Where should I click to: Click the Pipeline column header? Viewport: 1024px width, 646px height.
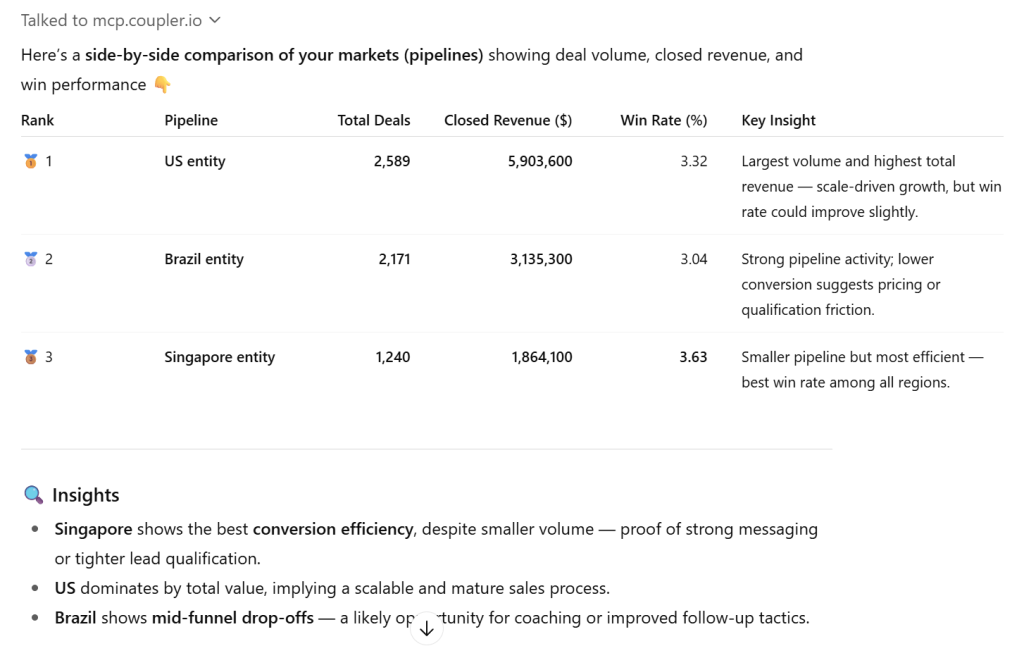[191, 120]
